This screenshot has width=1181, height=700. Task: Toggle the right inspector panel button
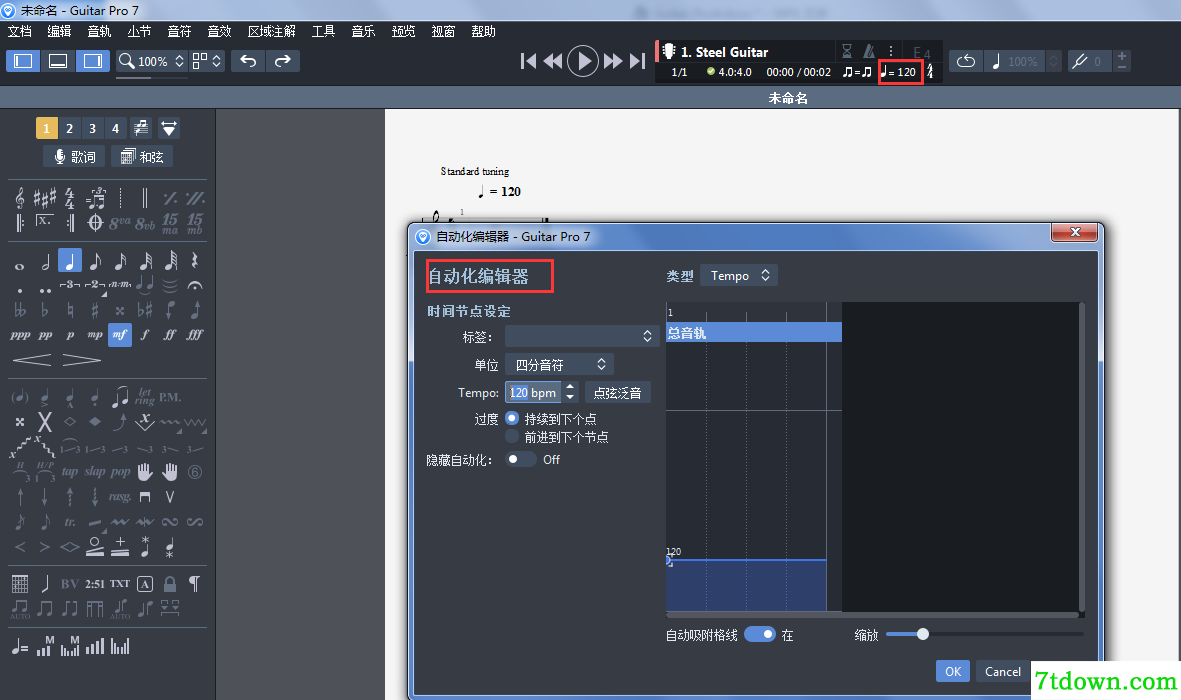click(93, 61)
